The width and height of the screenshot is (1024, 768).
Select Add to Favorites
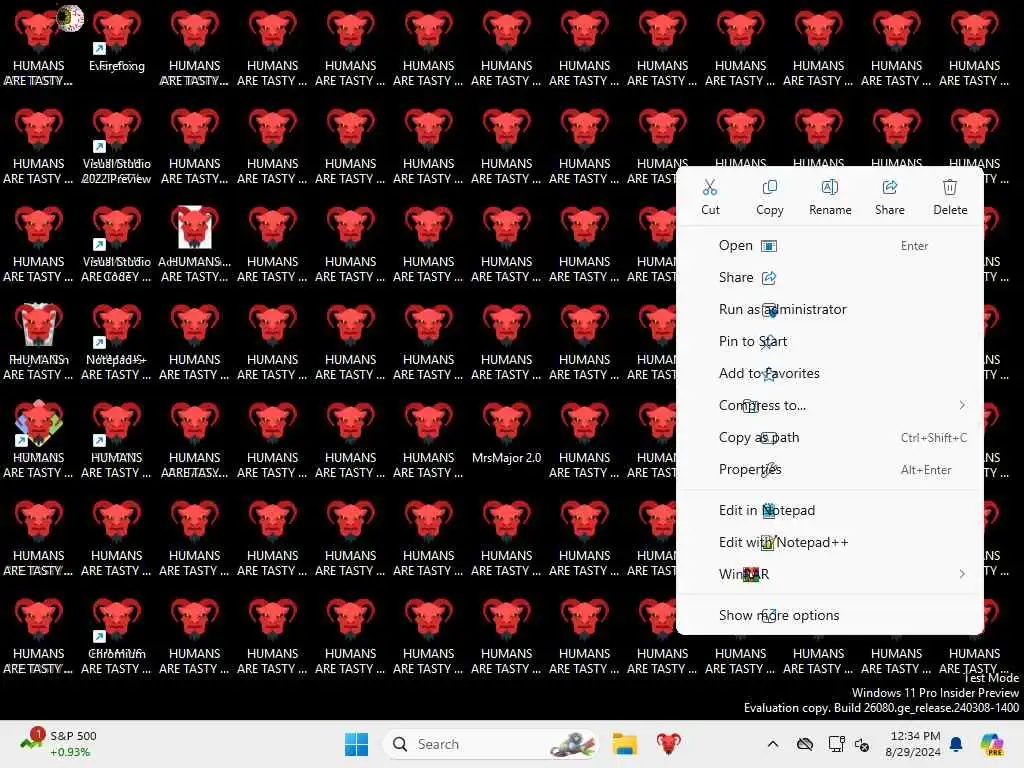pos(829,374)
